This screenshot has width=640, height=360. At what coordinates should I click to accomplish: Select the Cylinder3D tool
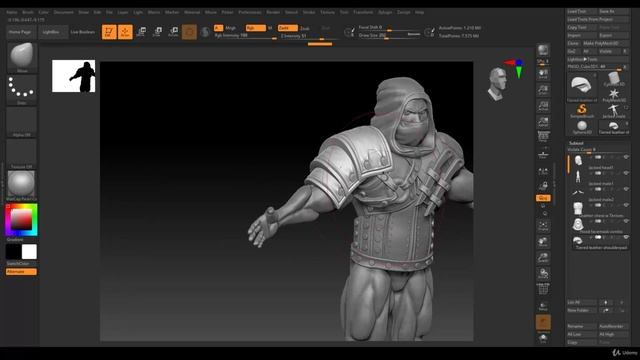coord(613,79)
